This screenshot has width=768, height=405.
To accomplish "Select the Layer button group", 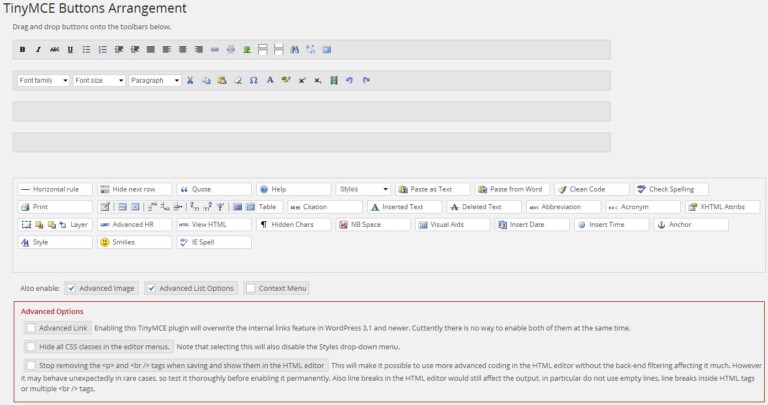I will coord(55,224).
